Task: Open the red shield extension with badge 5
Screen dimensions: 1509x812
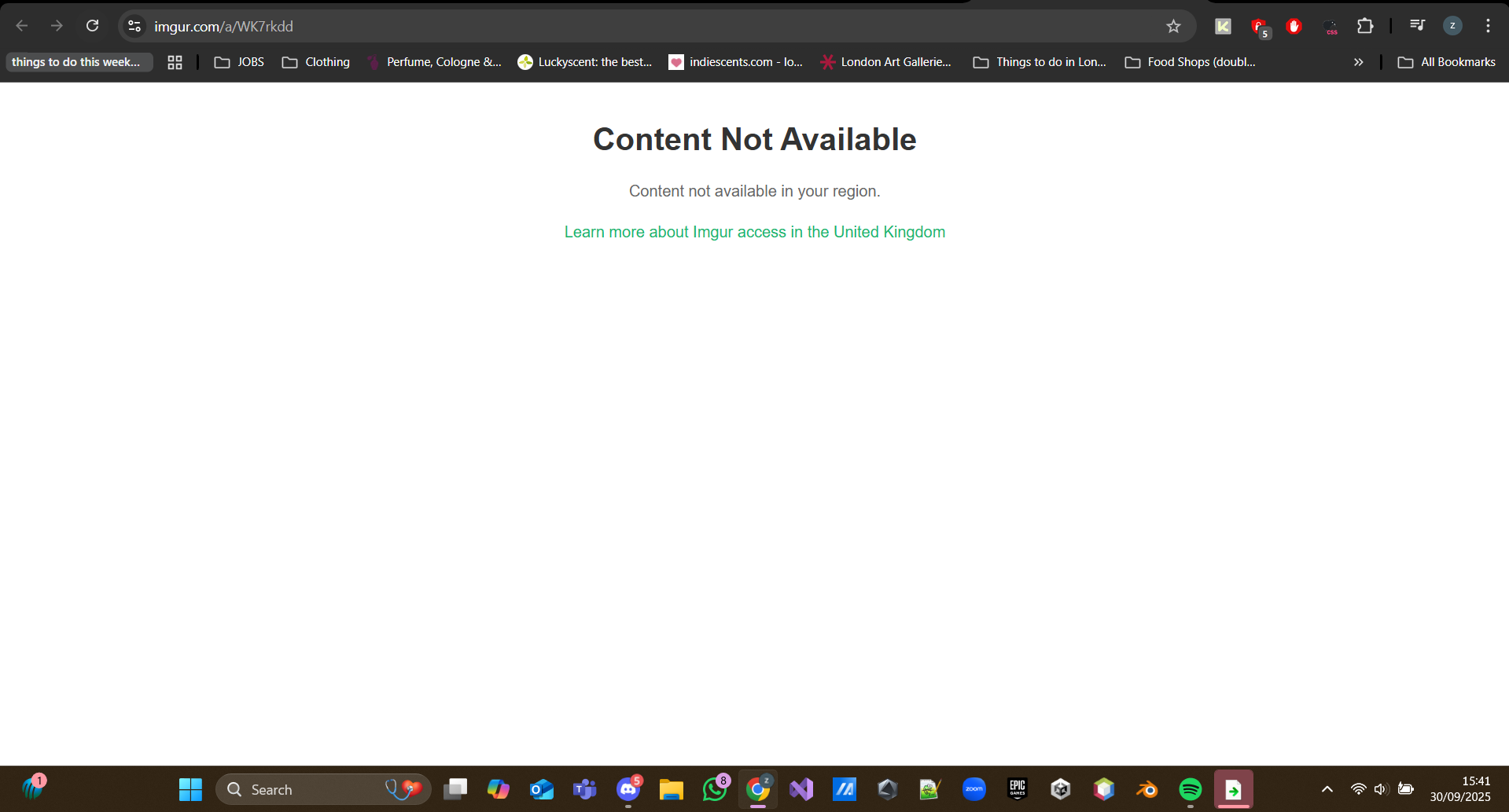Action: (1260, 27)
